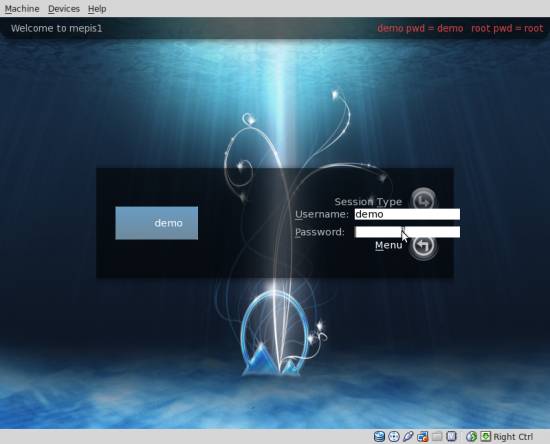Screen dimensions: 550x444
Task: Click the hard disk activity icon
Action: pyautogui.click(x=379, y=437)
